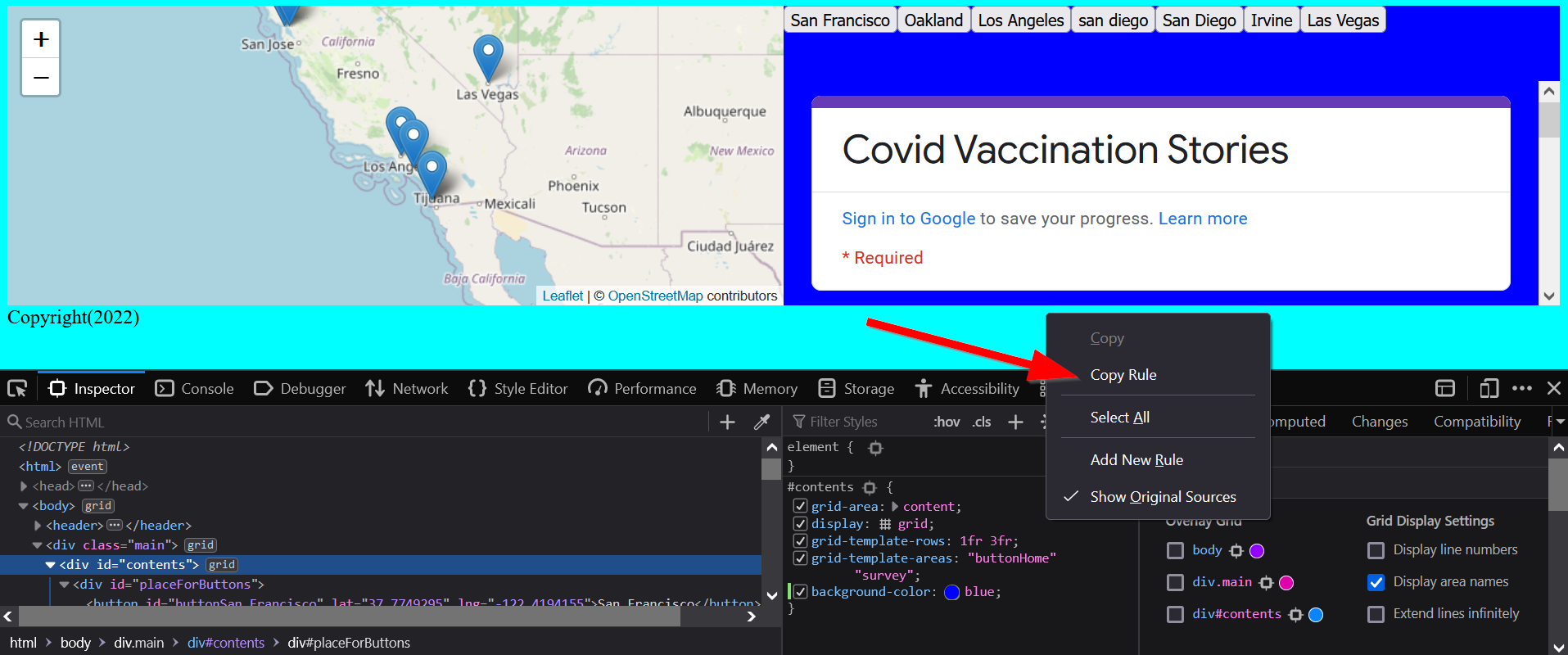
Task: Enable Display line numbers checkbox
Action: click(1376, 550)
